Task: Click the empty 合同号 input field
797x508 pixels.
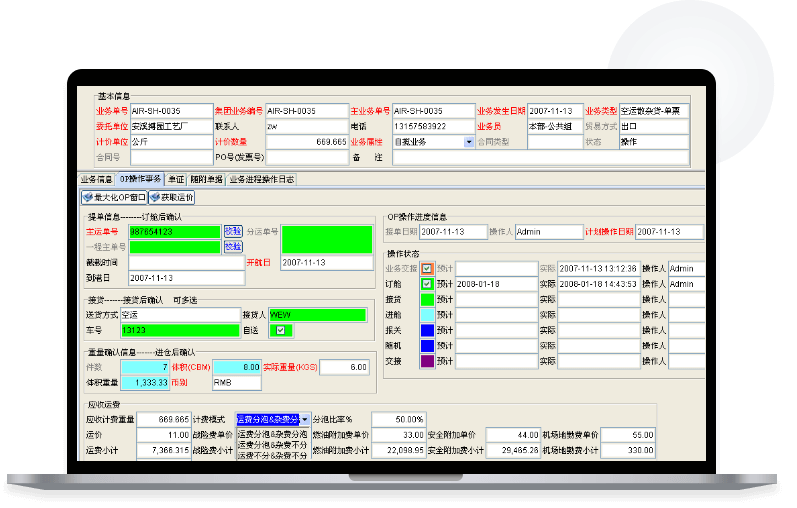Action: 171,157
